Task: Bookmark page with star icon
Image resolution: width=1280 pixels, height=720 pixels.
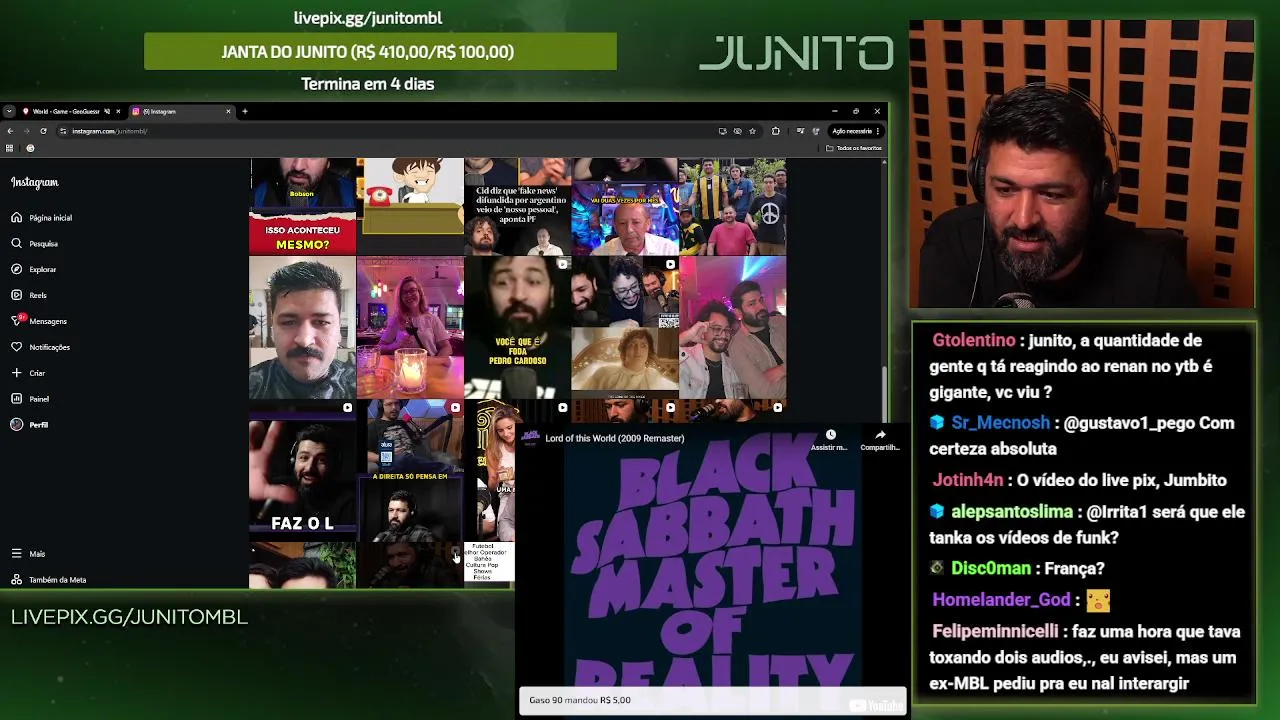Action: point(753,131)
